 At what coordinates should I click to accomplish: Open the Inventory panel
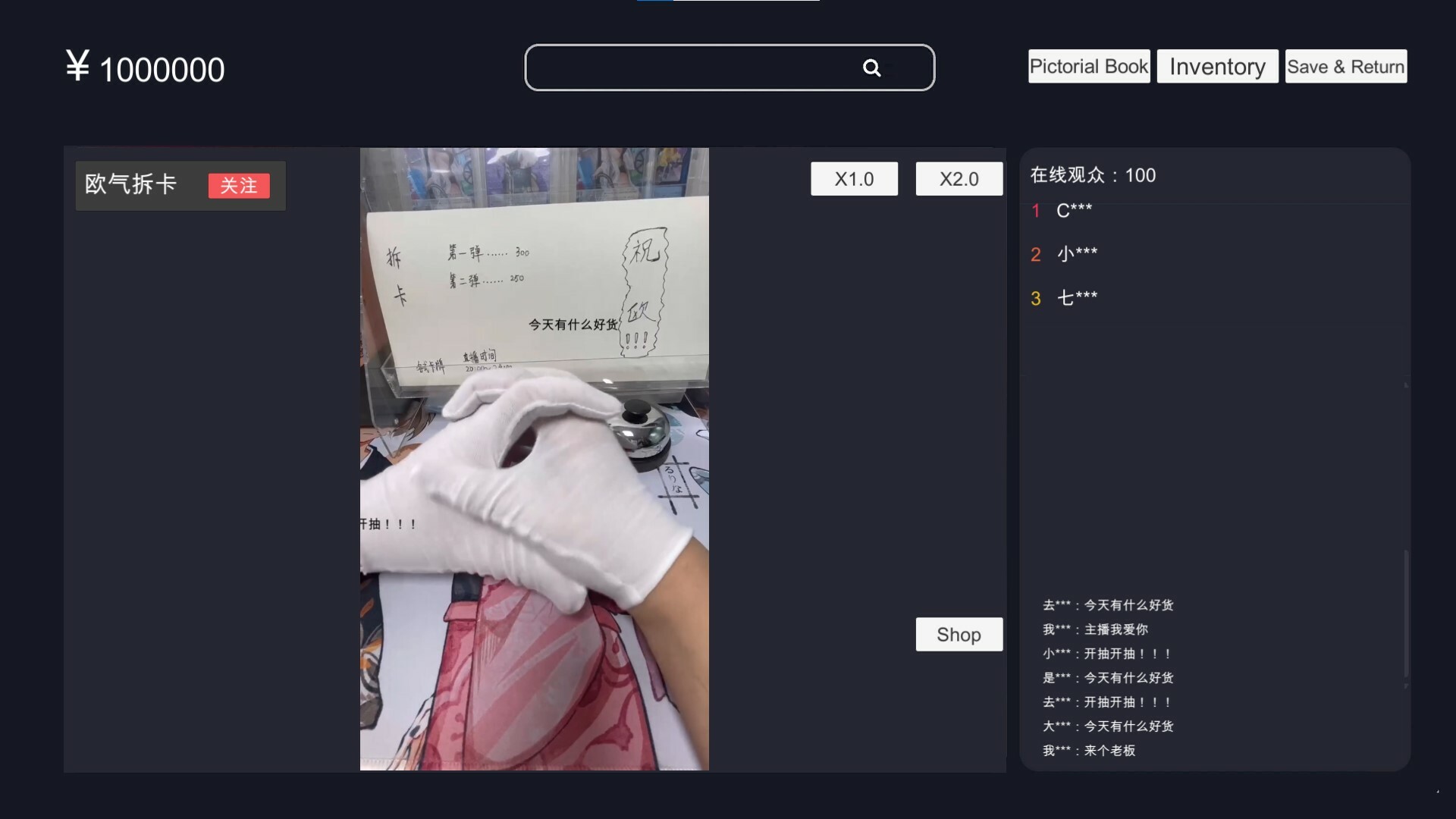(x=1217, y=66)
